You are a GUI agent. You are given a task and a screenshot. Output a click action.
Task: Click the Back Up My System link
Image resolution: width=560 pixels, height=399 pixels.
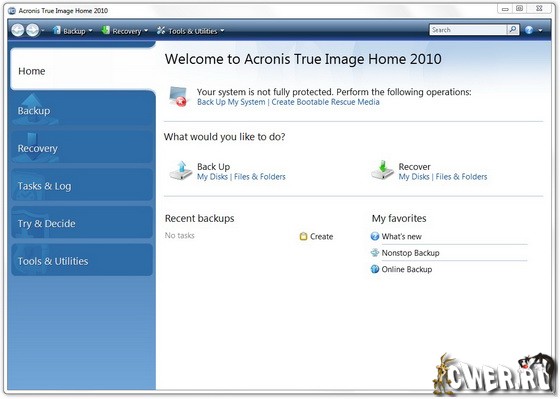click(x=231, y=102)
